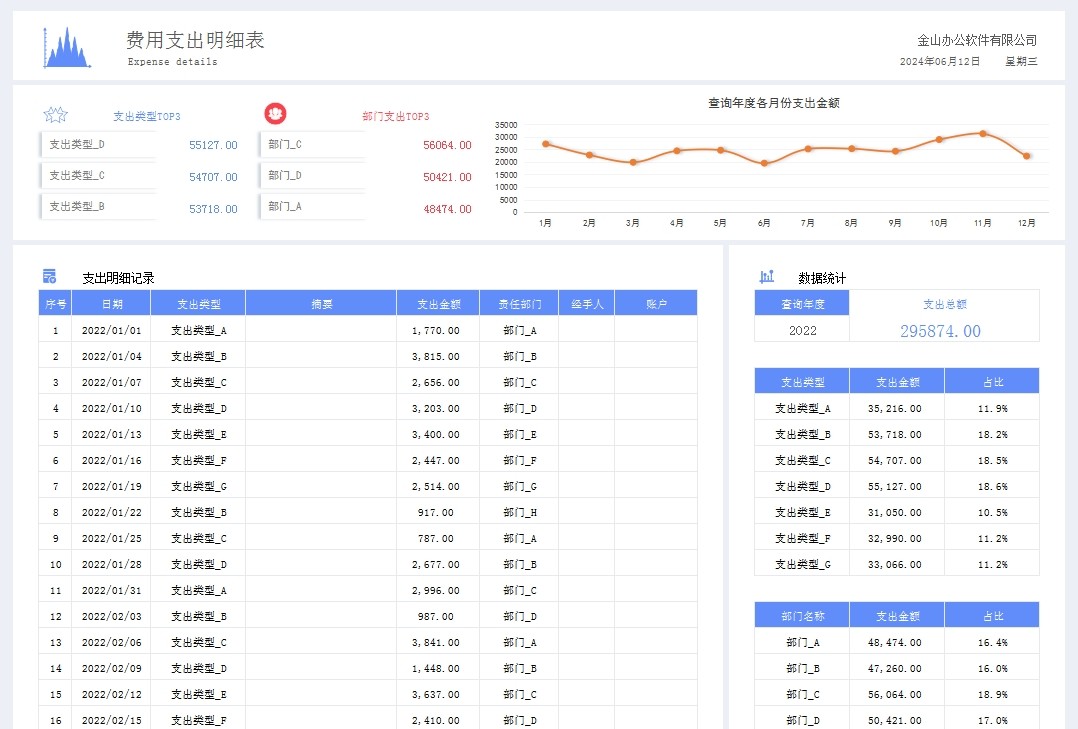Select the date cell 2022/02/12
This screenshot has width=1078, height=729.
(x=111, y=695)
